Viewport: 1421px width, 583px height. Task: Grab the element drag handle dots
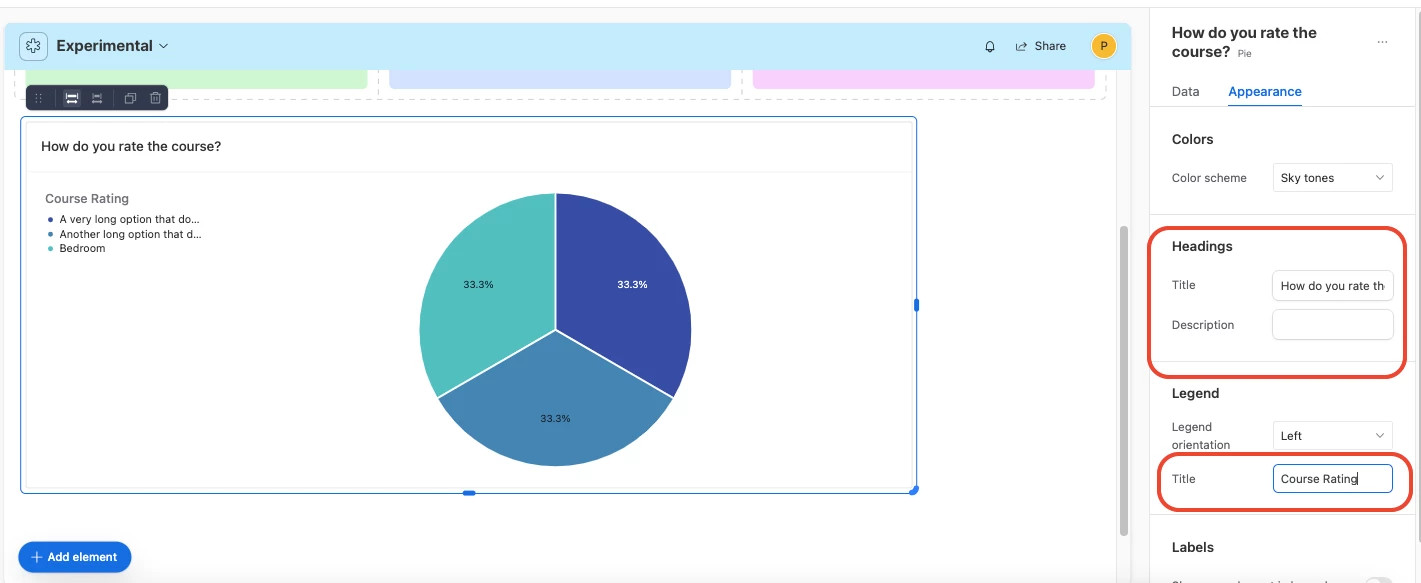point(39,98)
